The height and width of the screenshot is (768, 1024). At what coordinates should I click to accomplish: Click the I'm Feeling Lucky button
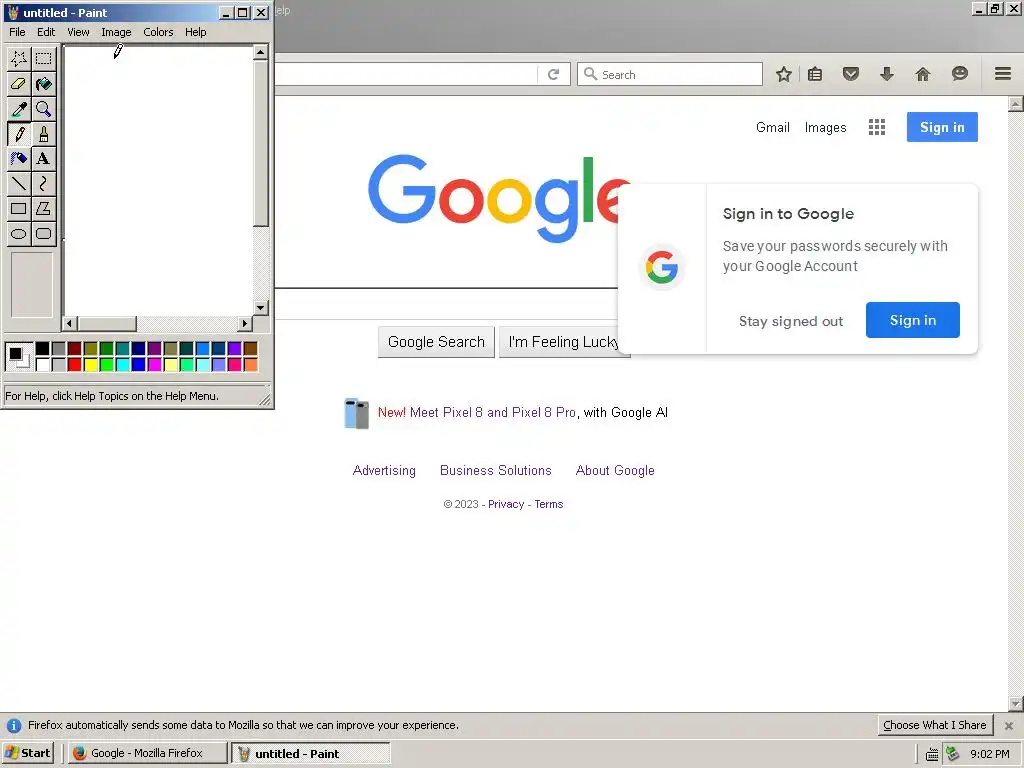563,342
